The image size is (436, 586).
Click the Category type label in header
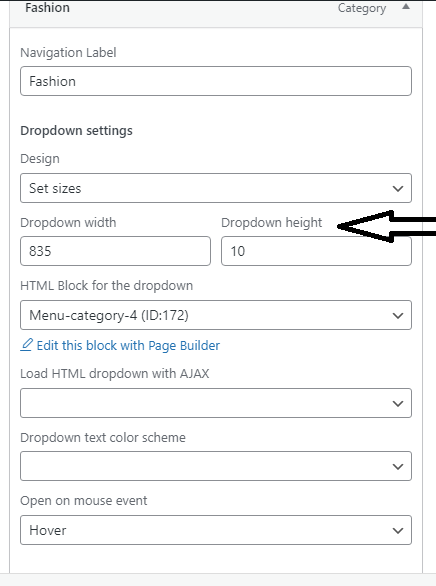point(362,8)
